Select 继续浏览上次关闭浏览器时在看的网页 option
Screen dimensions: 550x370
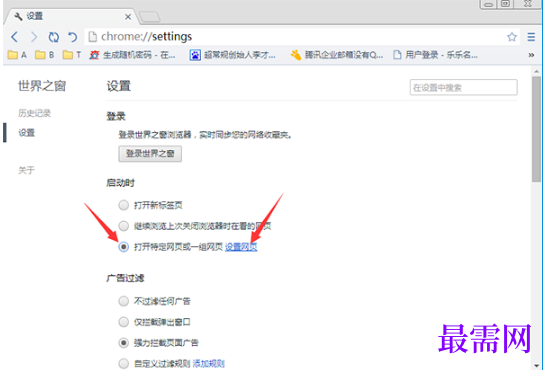click(123, 226)
